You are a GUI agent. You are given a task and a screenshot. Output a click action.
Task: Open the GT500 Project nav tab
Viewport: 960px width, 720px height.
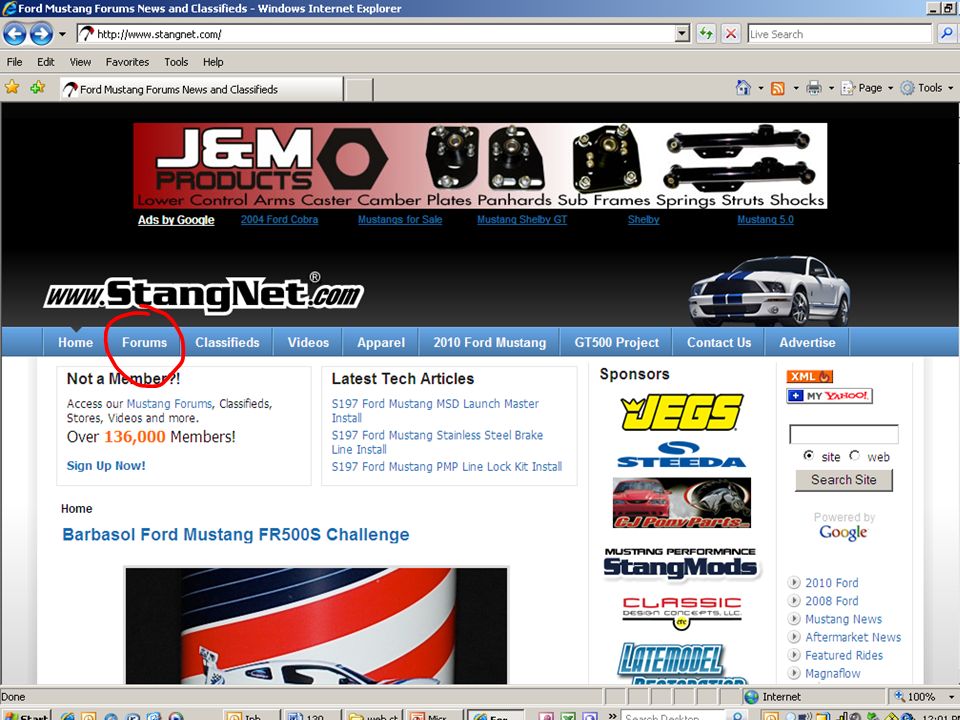617,342
